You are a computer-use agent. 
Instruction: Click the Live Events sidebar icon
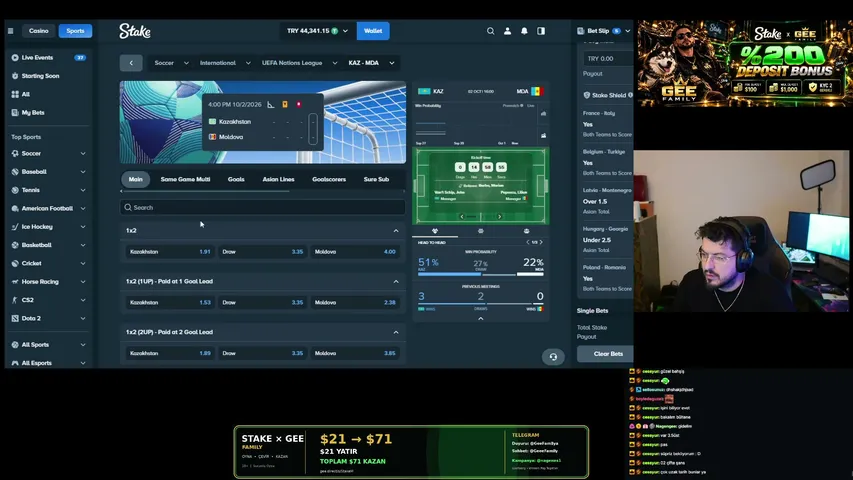(x=15, y=58)
